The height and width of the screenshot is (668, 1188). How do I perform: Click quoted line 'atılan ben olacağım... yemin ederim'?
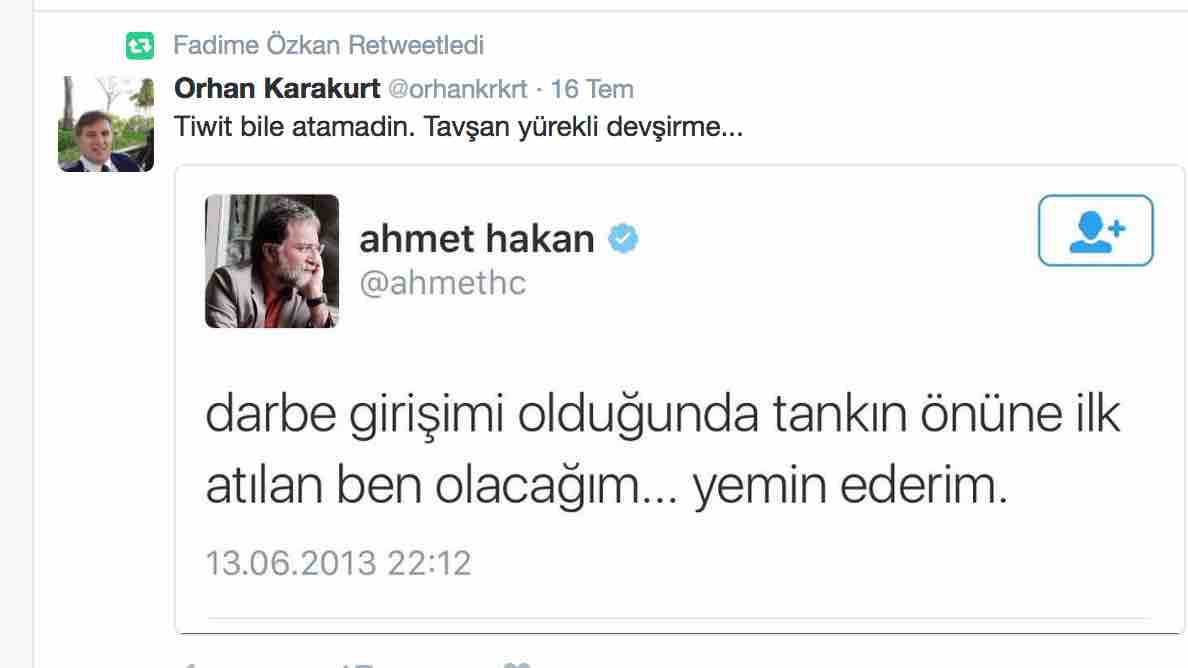(606, 485)
